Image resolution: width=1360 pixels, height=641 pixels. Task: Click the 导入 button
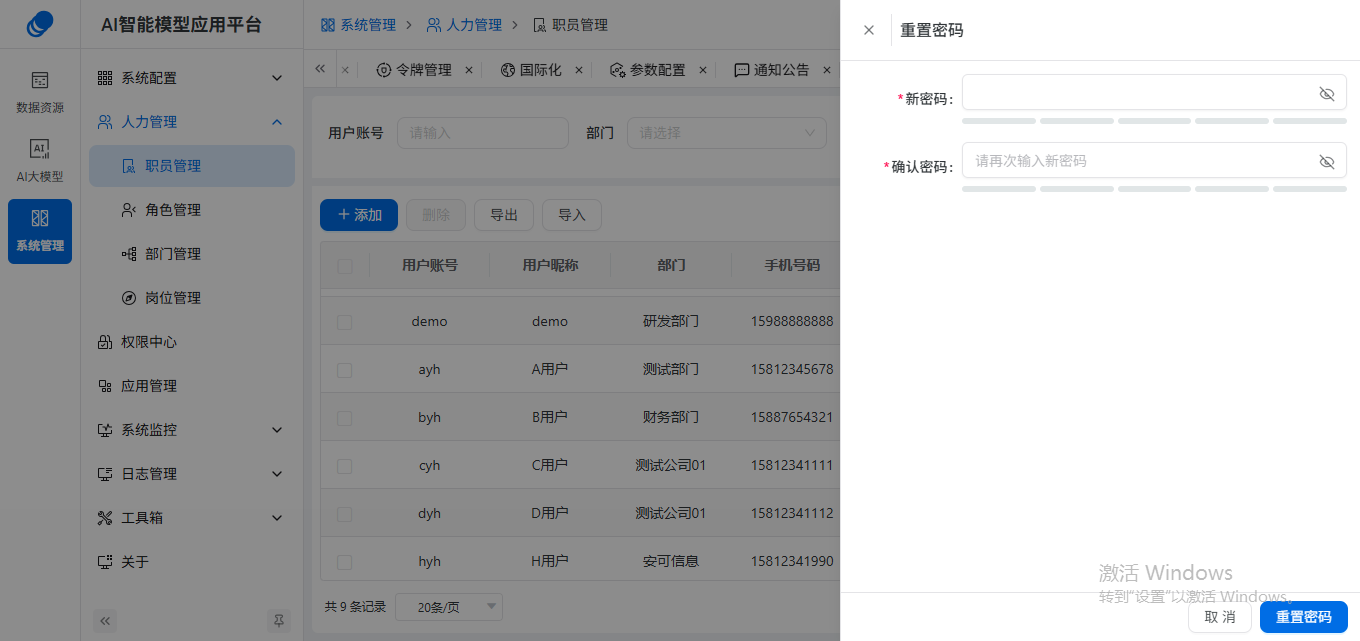tap(572, 215)
